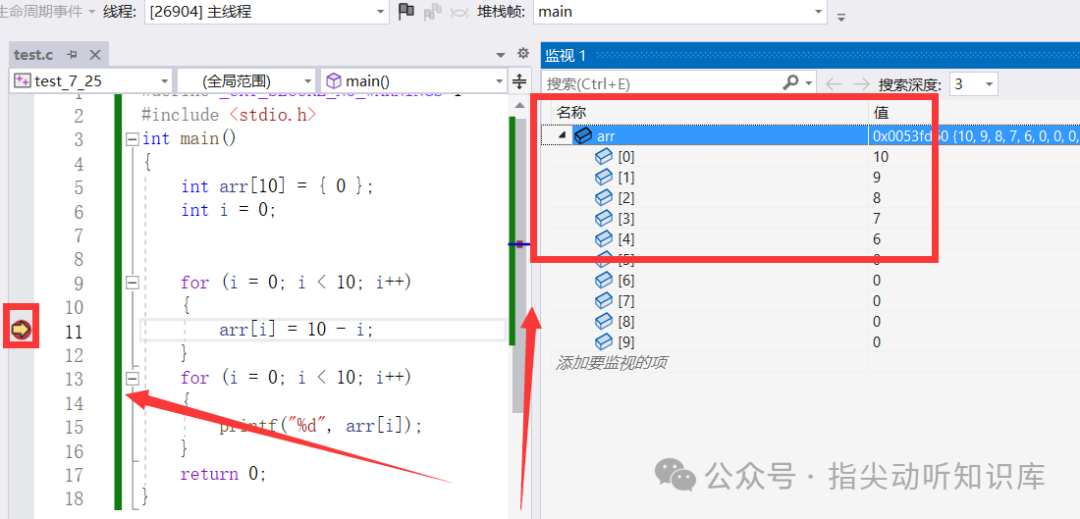Click the line int arr[10] = { 0 };
1080x519 pixels.
click(x=278, y=187)
